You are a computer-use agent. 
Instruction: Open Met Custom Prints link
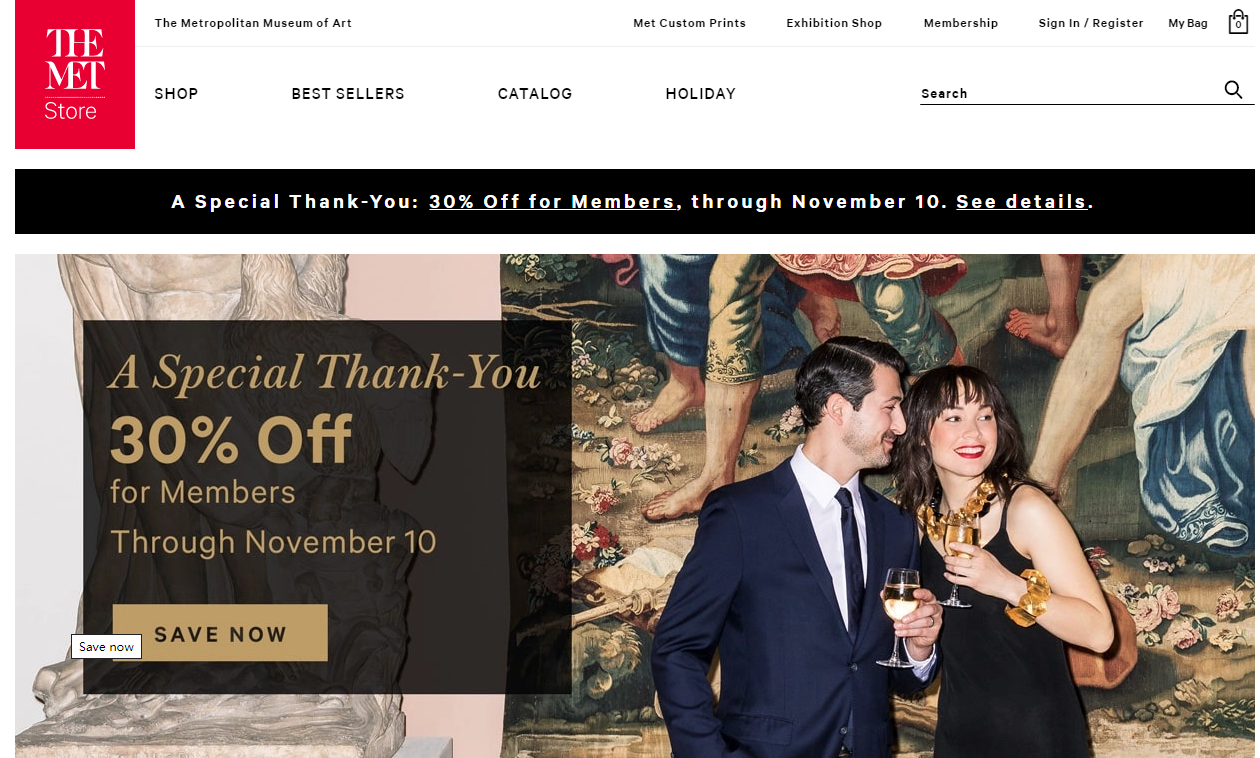690,23
